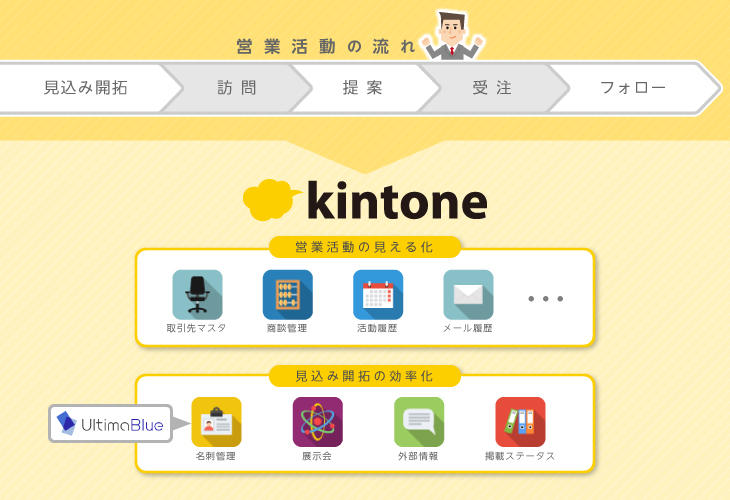
Task: Click the businessman character illustration
Action: (x=453, y=35)
